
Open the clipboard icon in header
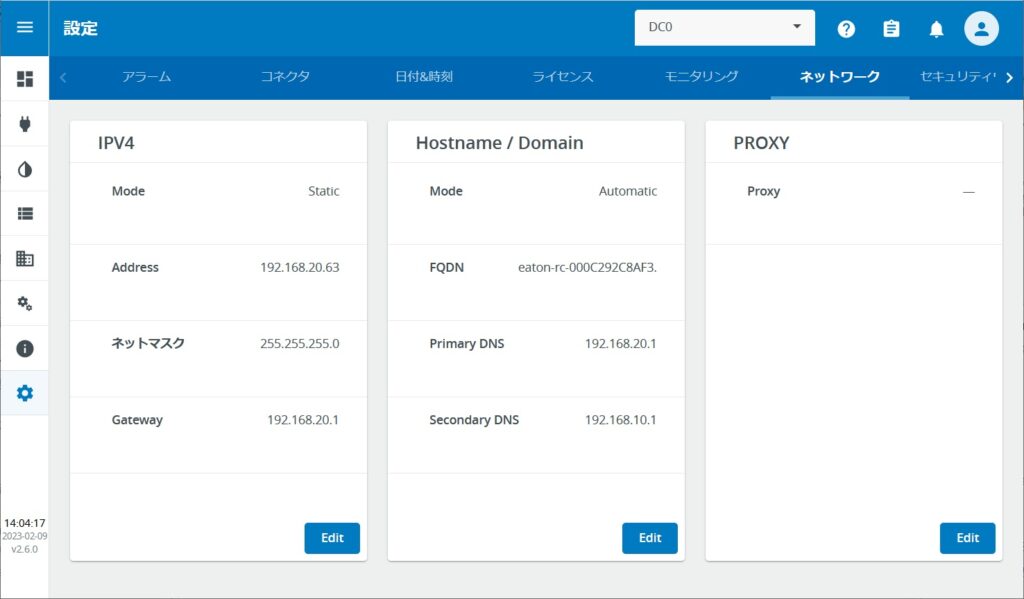pyautogui.click(x=891, y=29)
